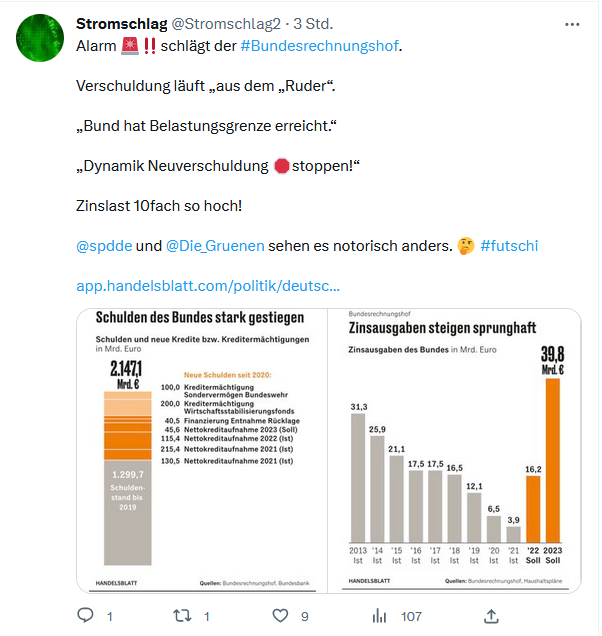
Task: Click the reply count number 1
Action: (110, 617)
